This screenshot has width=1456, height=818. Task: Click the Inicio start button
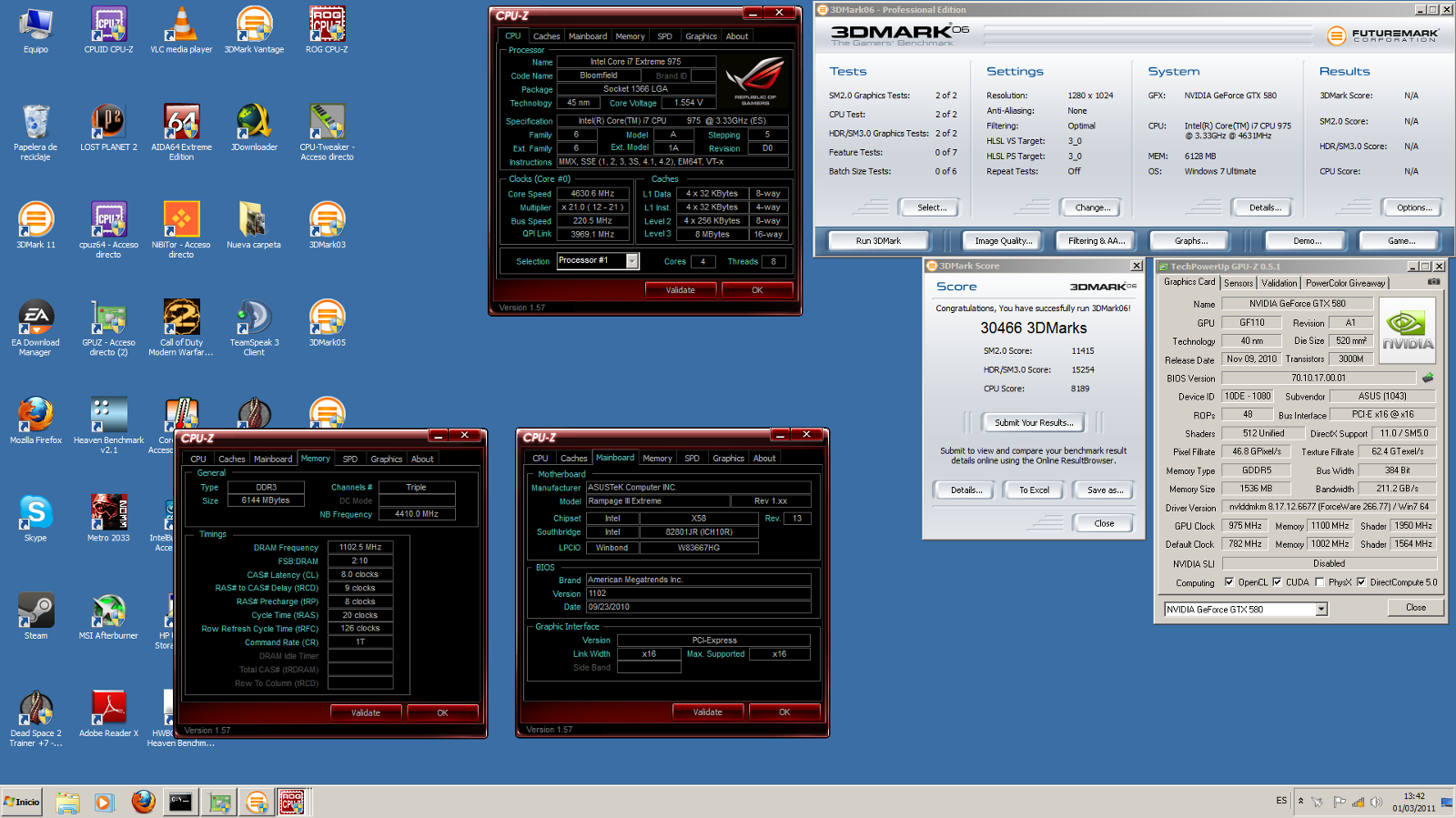click(22, 802)
